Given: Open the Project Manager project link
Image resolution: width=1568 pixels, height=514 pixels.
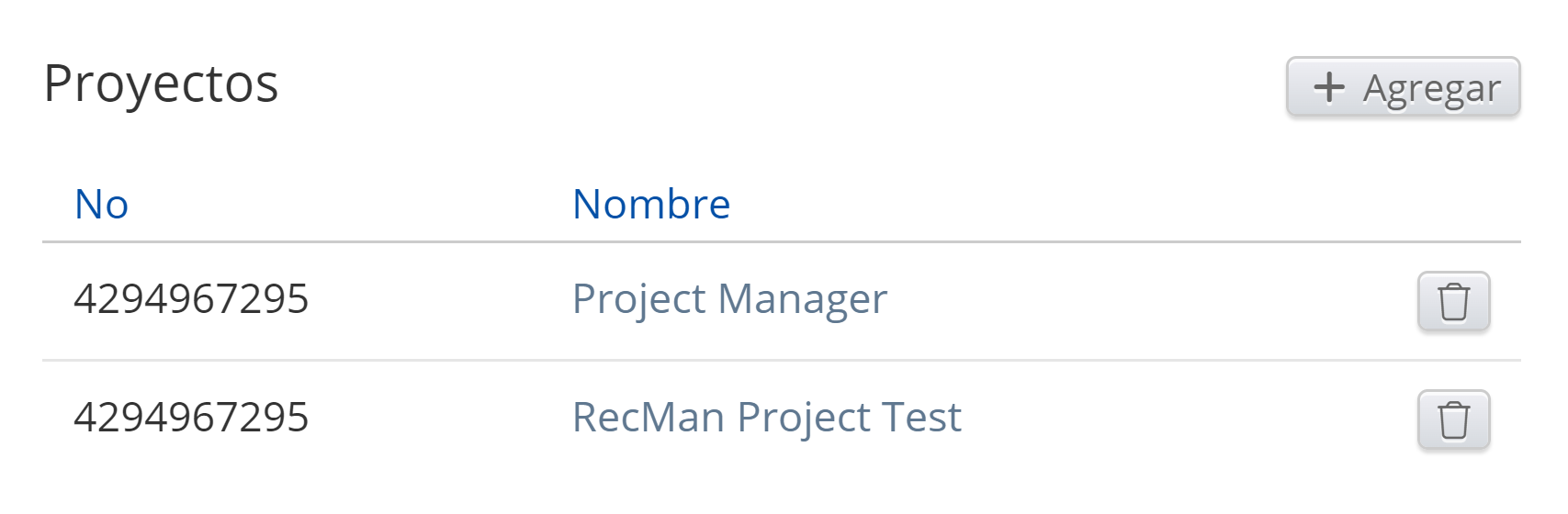Looking at the screenshot, I should pyautogui.click(x=729, y=299).
